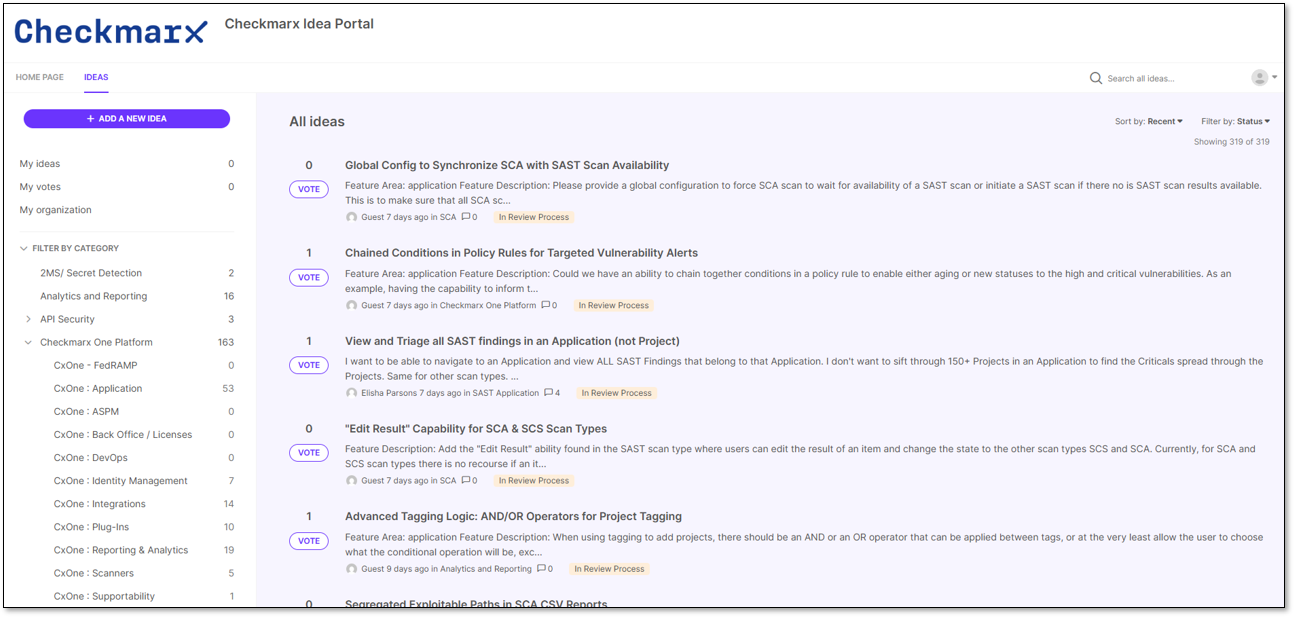Image resolution: width=1294 pixels, height=617 pixels.
Task: Filter by 2MS/ Secret Detection category
Action: click(91, 273)
